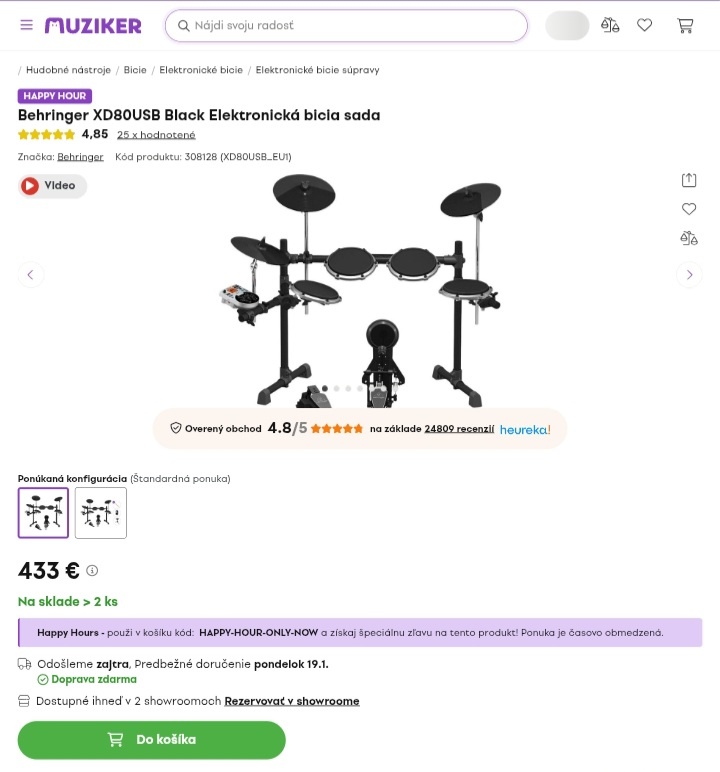Screen dimensions: 720x772
Task: Show price info icon next to 433 €
Action: point(92,570)
